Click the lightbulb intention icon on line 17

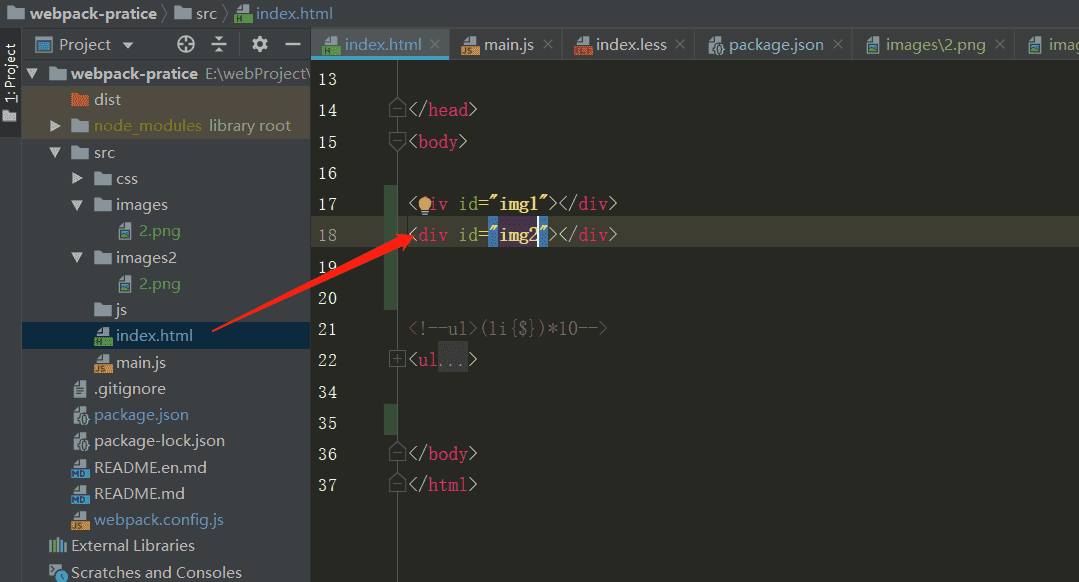pos(425,204)
